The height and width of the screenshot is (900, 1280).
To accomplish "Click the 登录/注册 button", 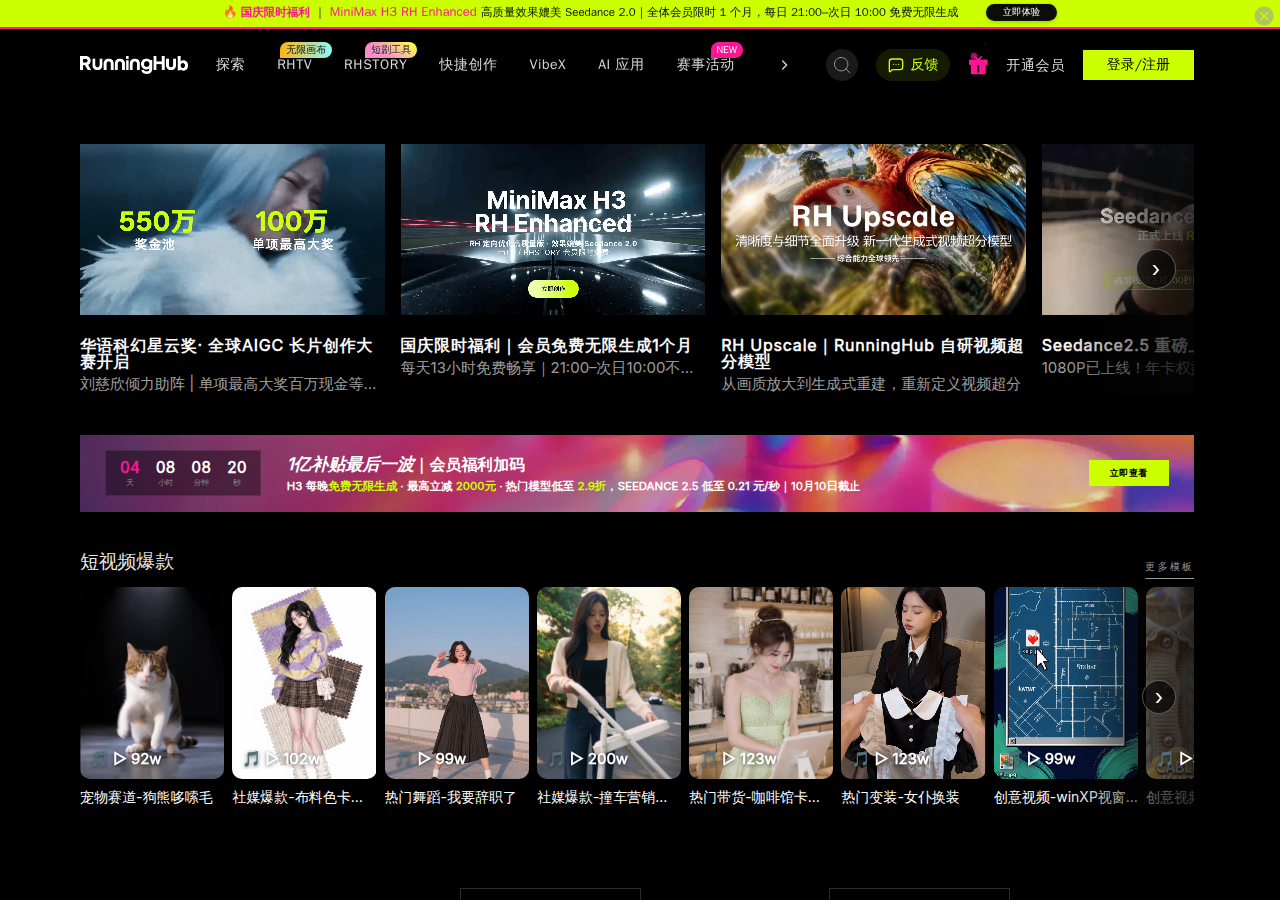I will pos(1138,65).
